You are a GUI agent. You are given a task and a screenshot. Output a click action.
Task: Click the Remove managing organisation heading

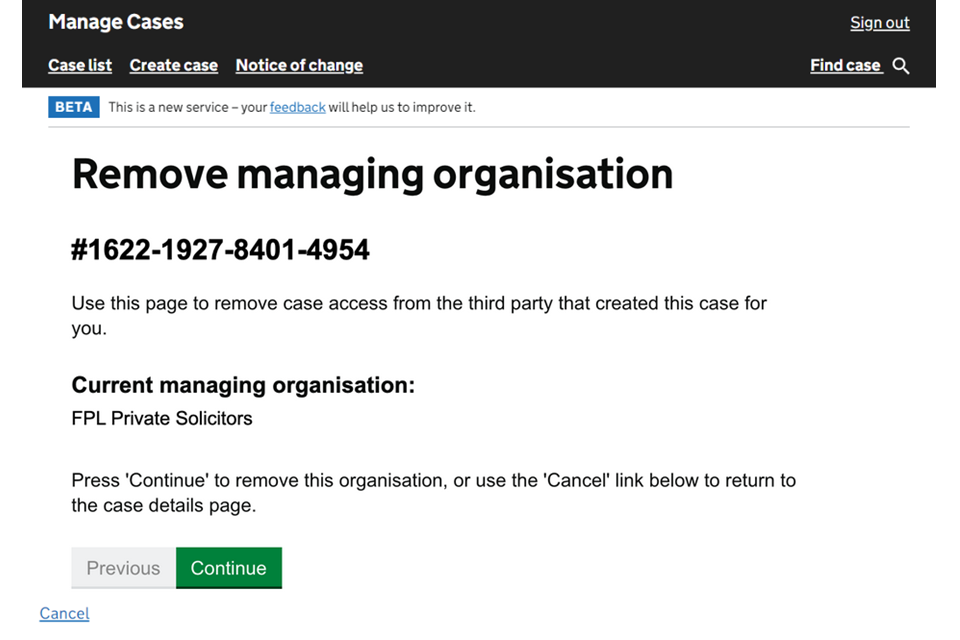point(372,174)
